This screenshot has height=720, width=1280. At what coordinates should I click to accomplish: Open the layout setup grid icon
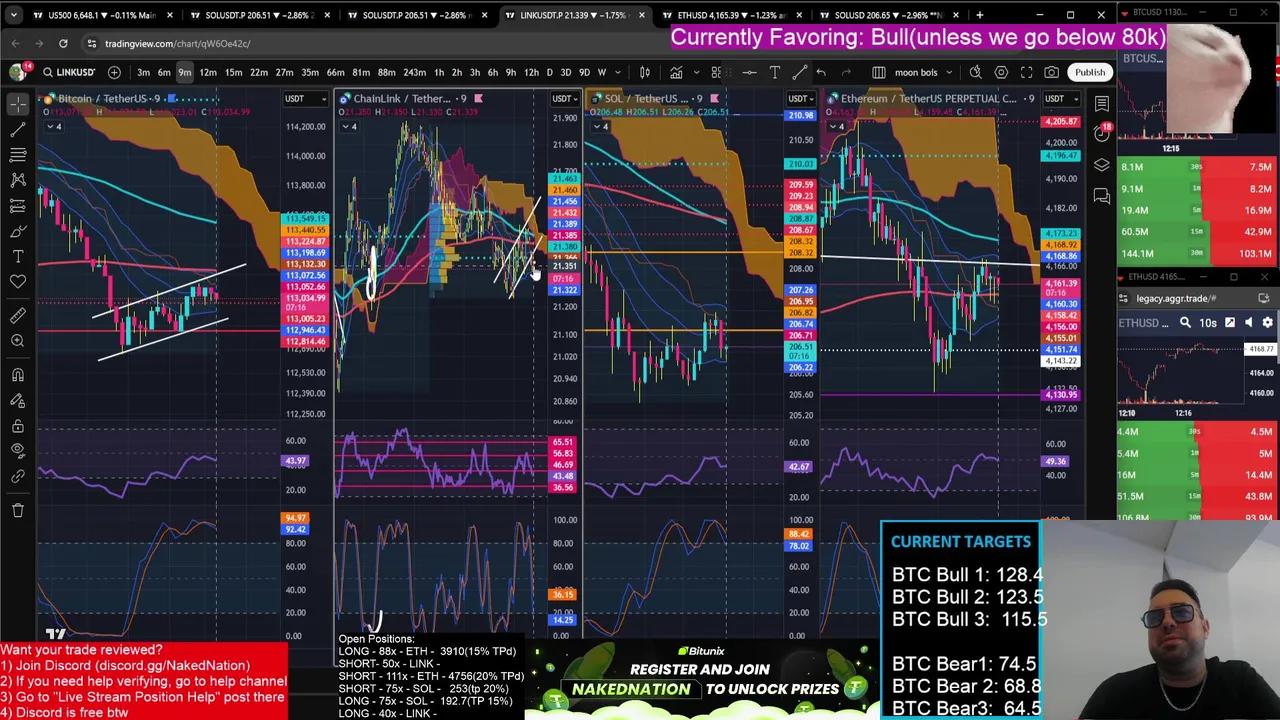(x=878, y=72)
